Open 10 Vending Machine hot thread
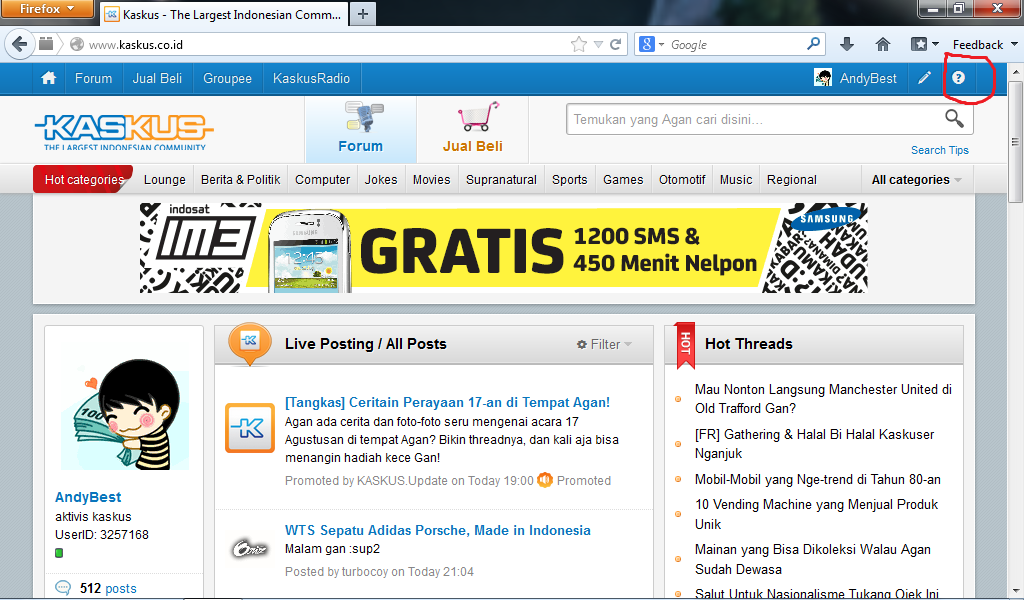1024x600 pixels. coord(816,514)
